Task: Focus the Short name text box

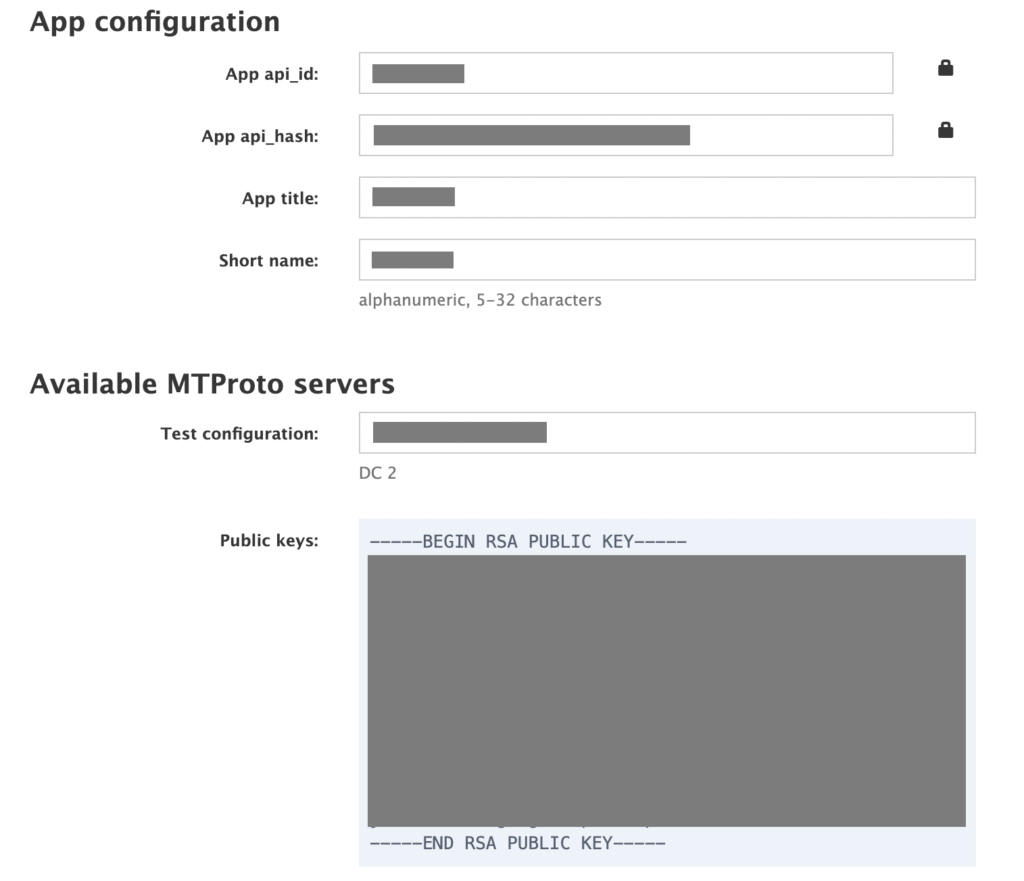Action: [x=666, y=259]
